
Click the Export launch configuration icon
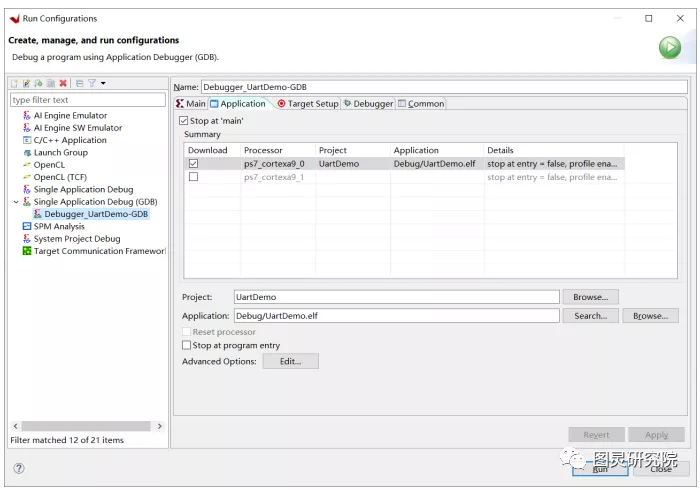point(38,83)
